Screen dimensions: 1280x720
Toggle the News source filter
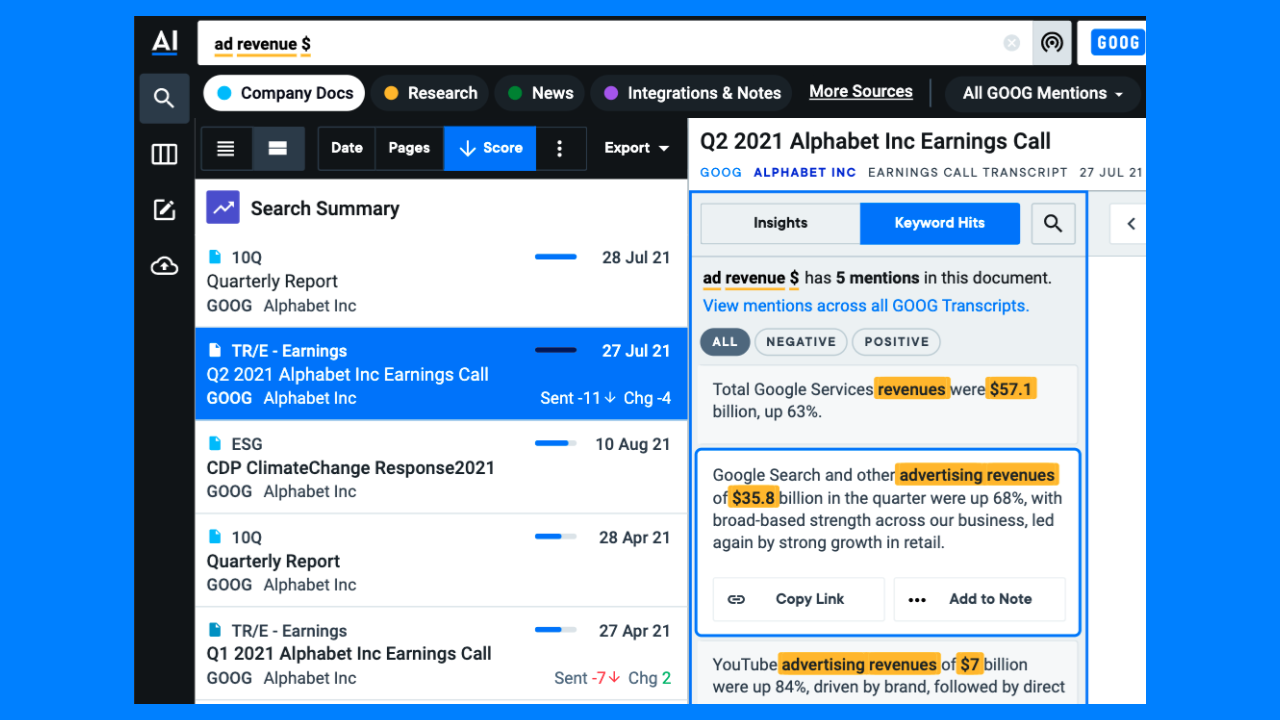coord(540,93)
